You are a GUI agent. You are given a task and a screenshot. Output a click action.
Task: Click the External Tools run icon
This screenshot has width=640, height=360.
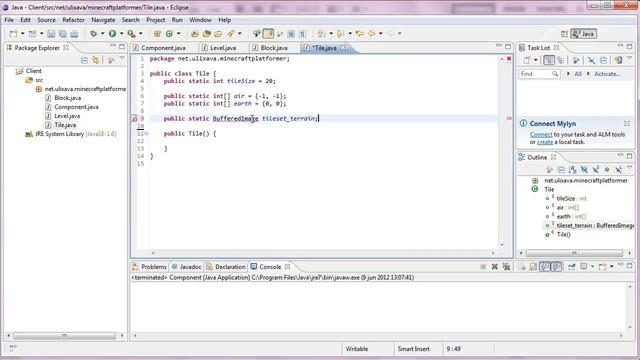[x=131, y=34]
